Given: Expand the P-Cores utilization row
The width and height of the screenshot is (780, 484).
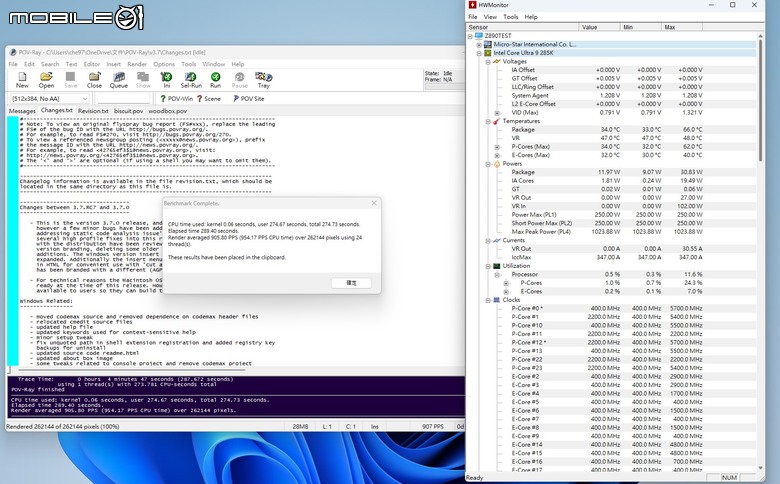Looking at the screenshot, I should point(506,283).
